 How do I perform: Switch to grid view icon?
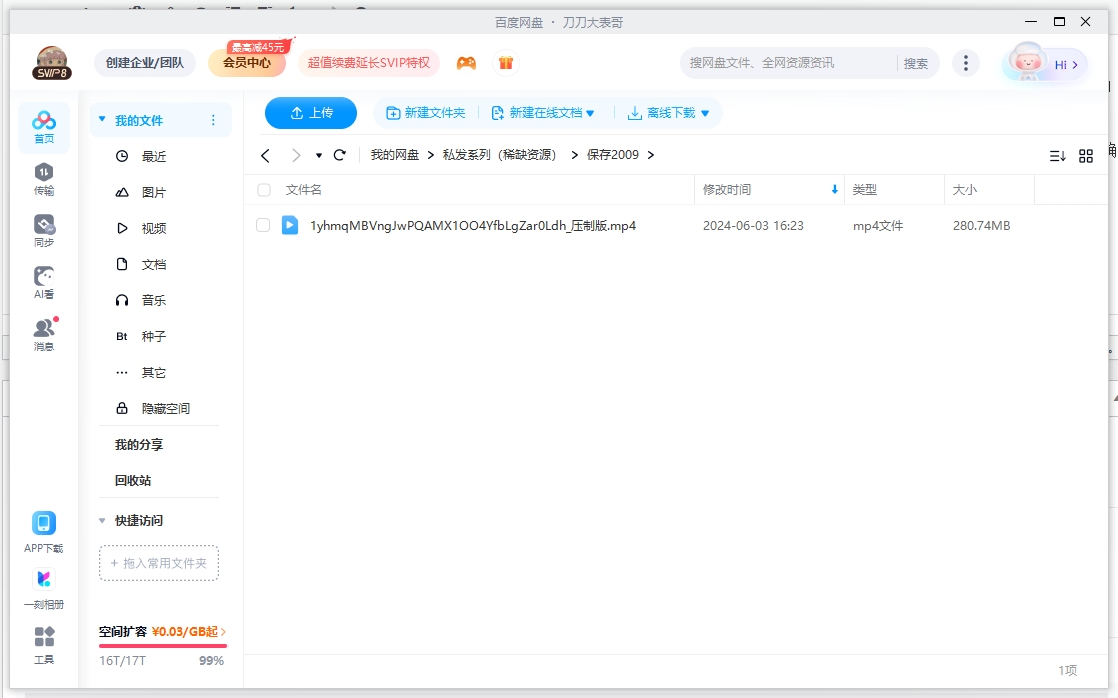1086,156
